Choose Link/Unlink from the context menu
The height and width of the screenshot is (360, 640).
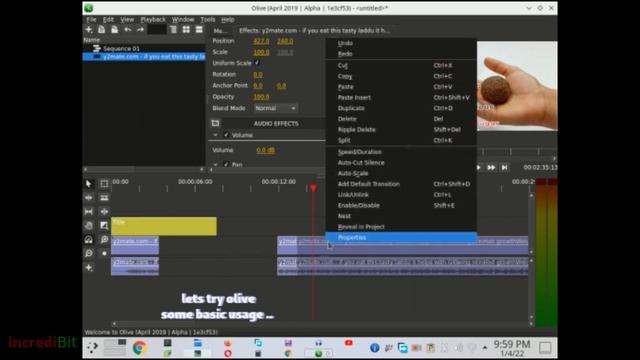[401, 195]
